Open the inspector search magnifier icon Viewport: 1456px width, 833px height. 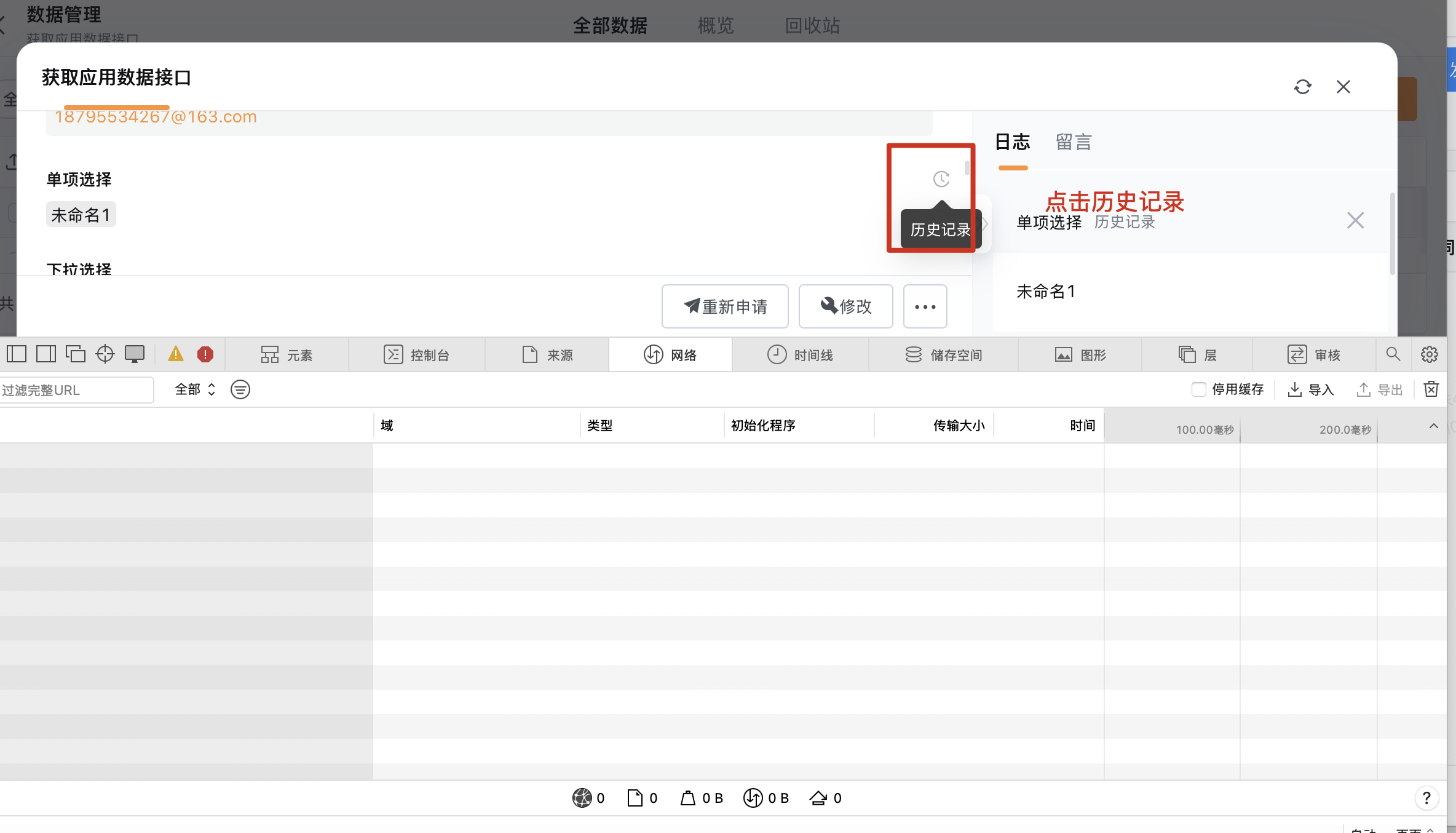tap(1393, 354)
